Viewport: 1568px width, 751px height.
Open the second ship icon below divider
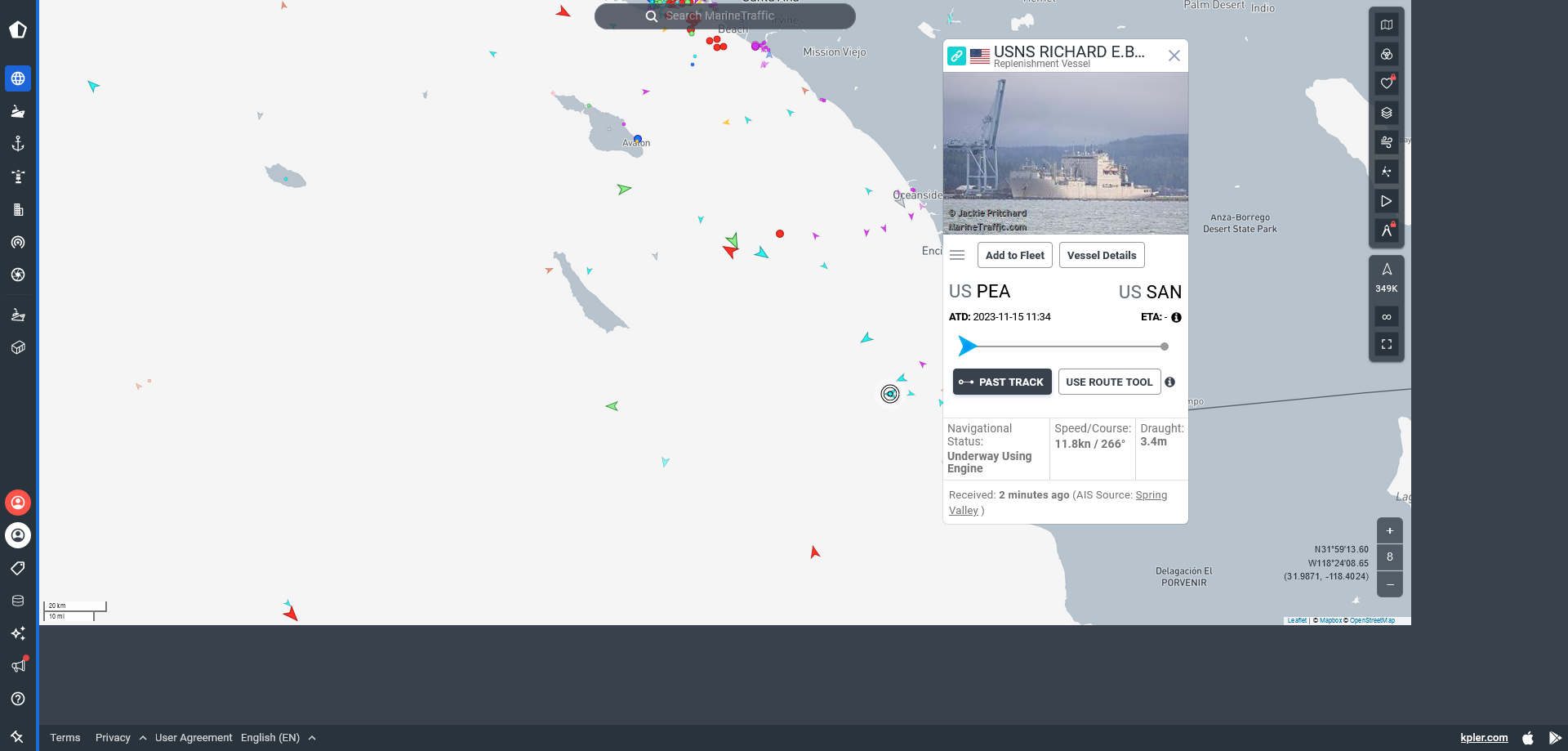coord(18,315)
